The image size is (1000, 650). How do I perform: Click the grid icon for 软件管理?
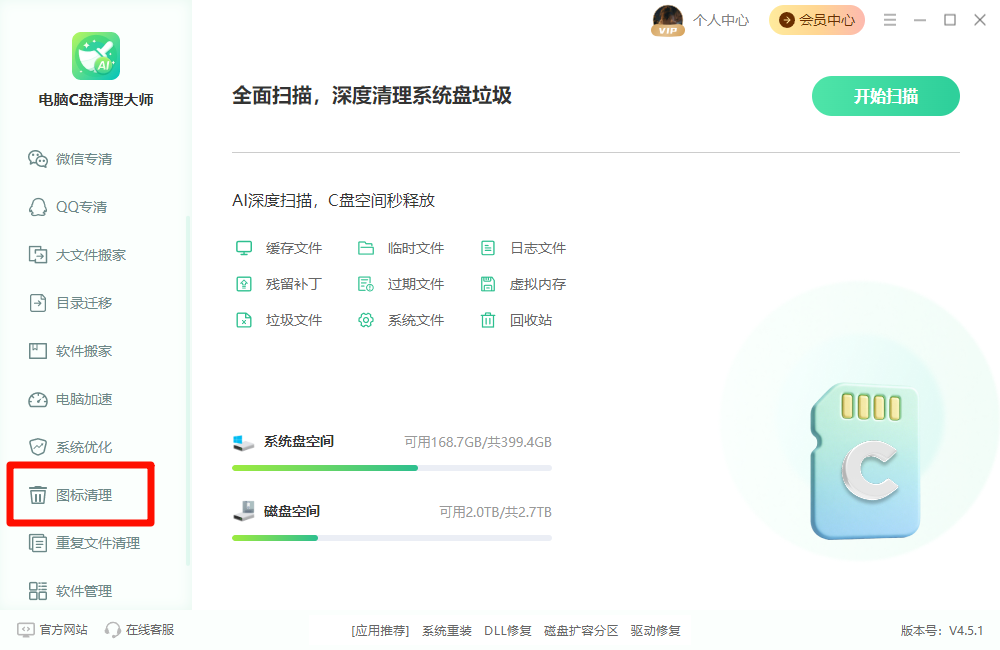tap(38, 591)
